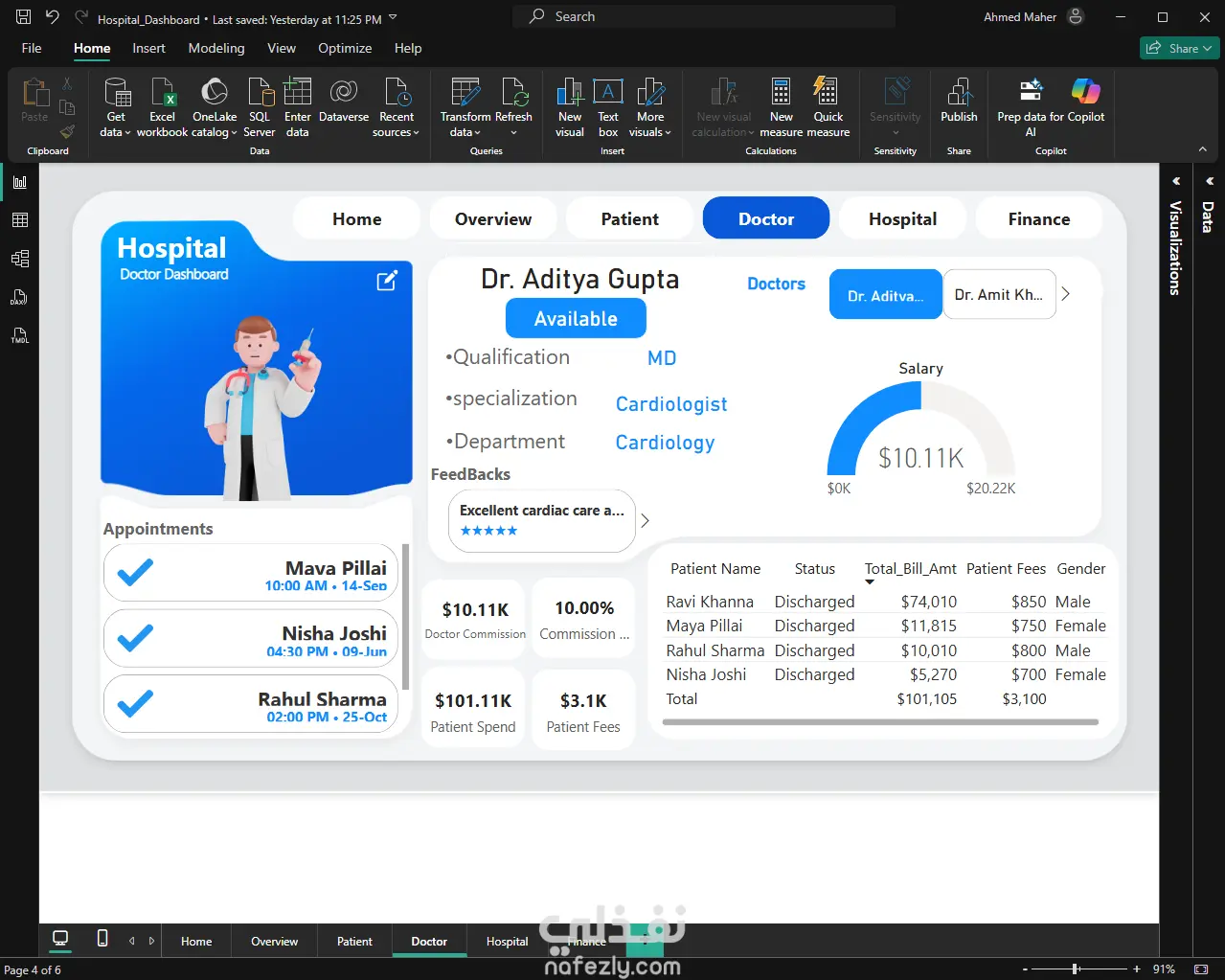This screenshot has height=980, width=1225.
Task: Open More visuals gallery
Action: [x=650, y=108]
